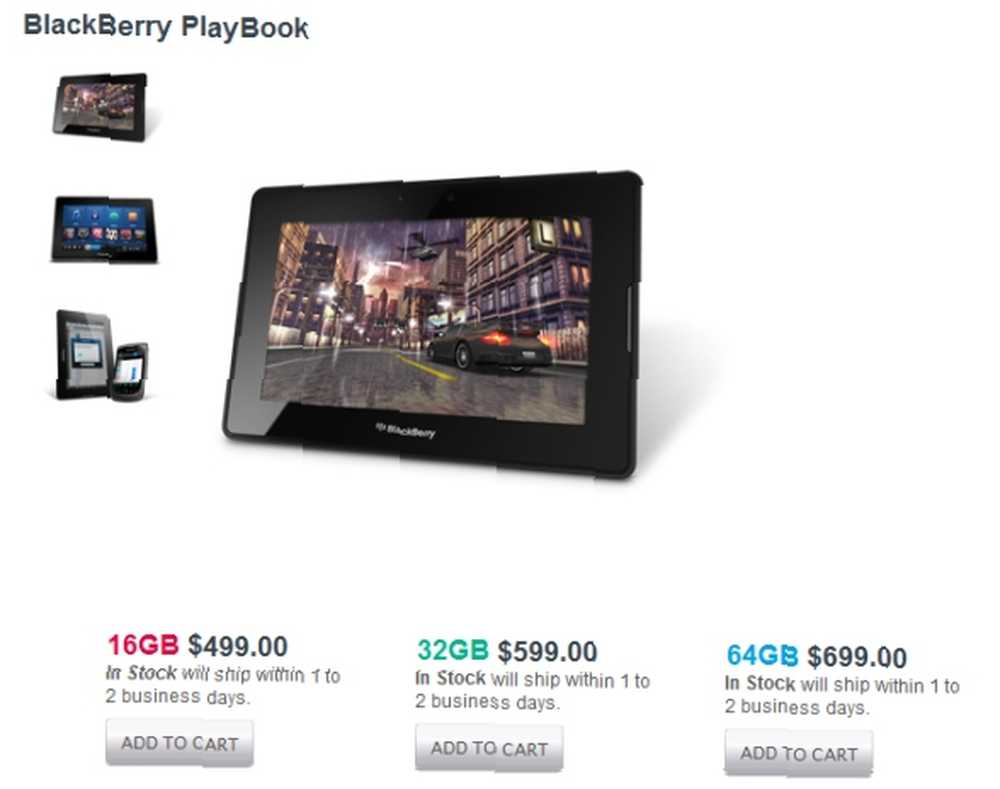Add the 32GB PlayBook to cart
The height and width of the screenshot is (789, 1000).
489,748
